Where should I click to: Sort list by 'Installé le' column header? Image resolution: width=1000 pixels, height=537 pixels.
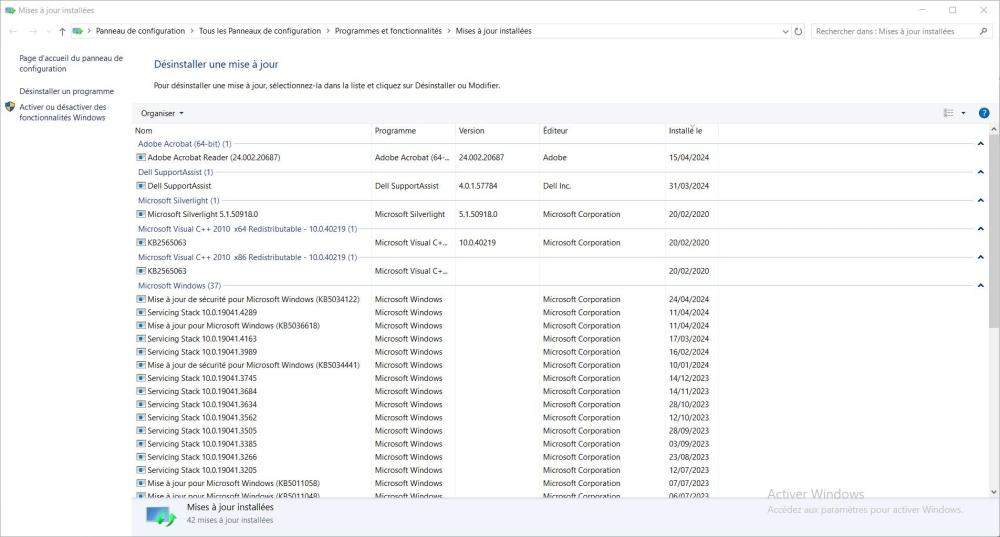(685, 131)
